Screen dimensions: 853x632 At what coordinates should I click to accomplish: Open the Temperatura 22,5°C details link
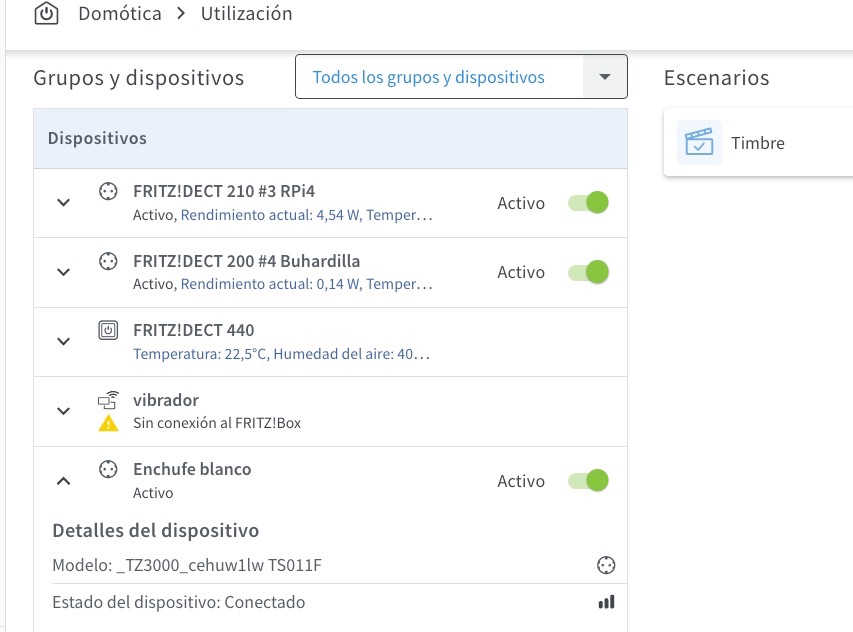click(x=200, y=354)
